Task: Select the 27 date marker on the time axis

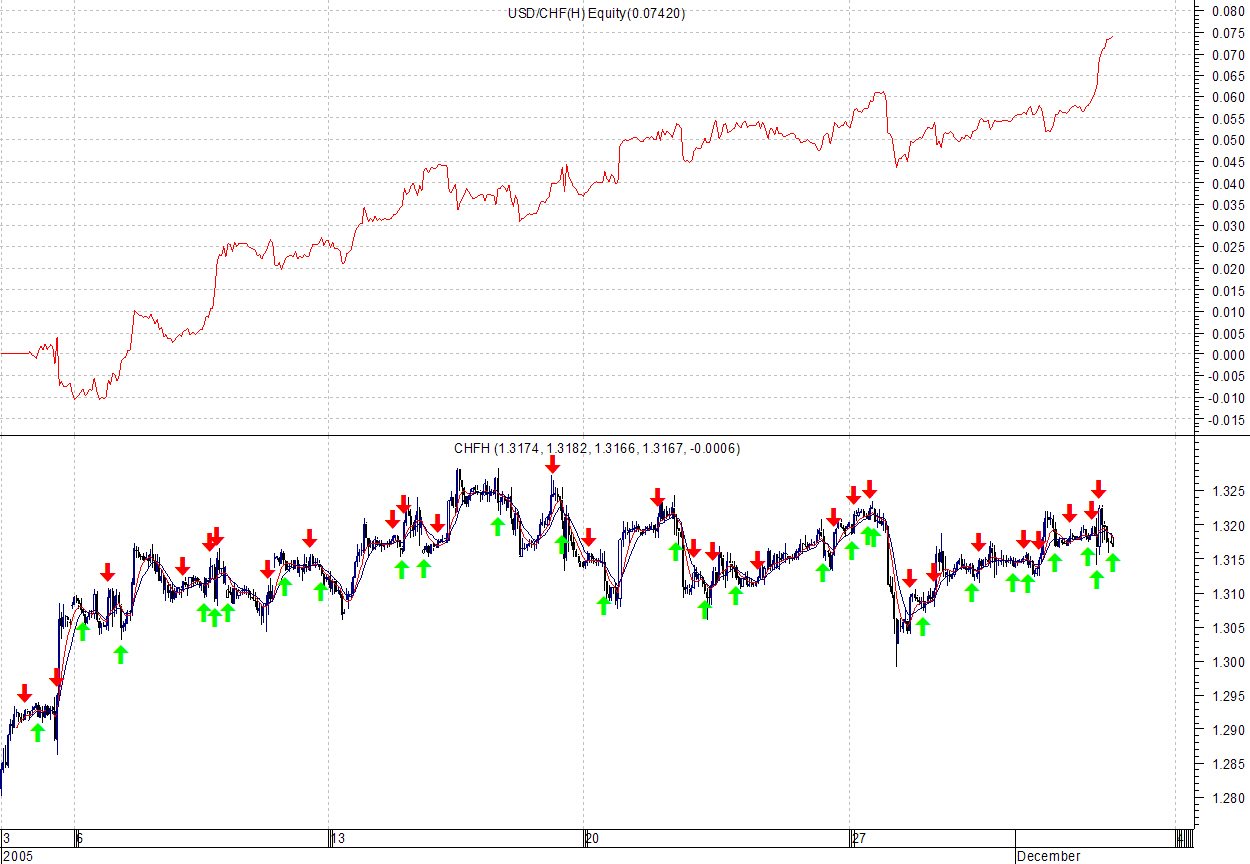Action: pyautogui.click(x=858, y=838)
